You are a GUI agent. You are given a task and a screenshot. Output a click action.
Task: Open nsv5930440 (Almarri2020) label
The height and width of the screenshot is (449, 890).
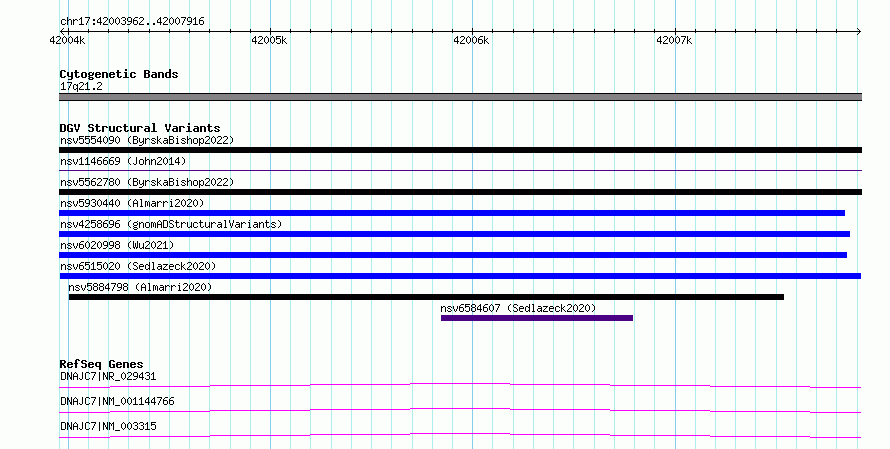pos(132,203)
